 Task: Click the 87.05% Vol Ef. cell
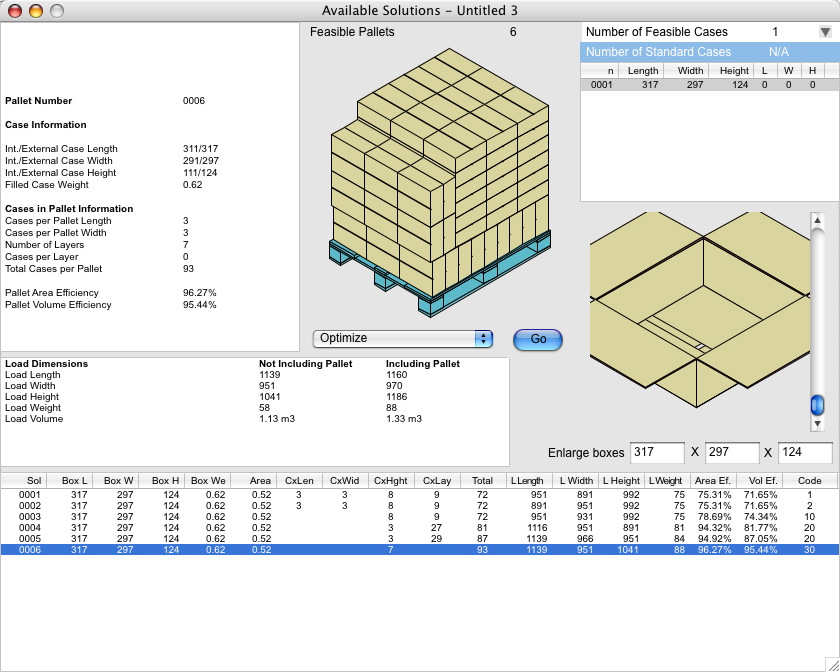760,539
